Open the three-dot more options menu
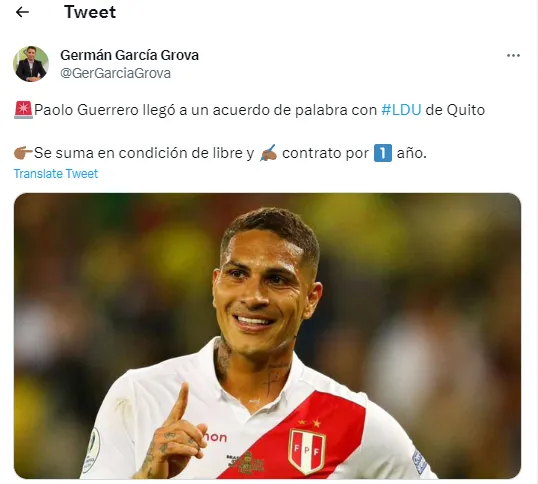This screenshot has width=538, height=484. tap(513, 56)
